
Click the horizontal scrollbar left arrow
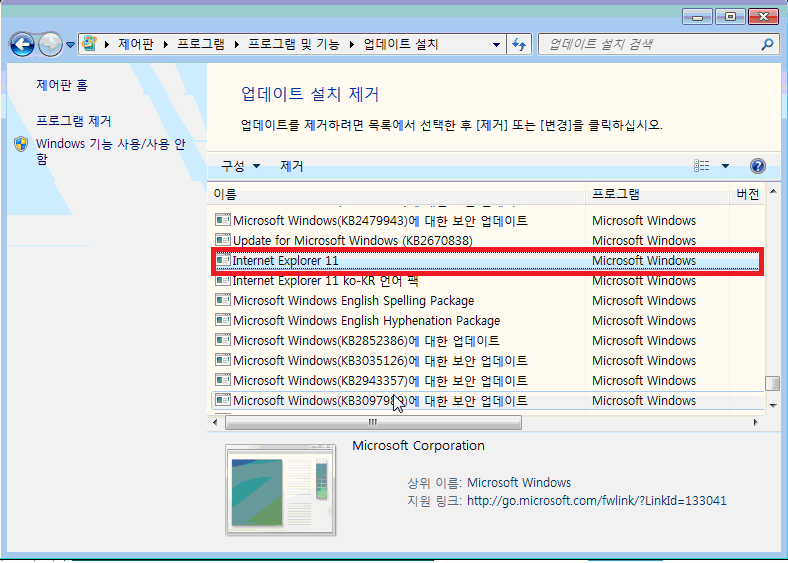pos(215,423)
